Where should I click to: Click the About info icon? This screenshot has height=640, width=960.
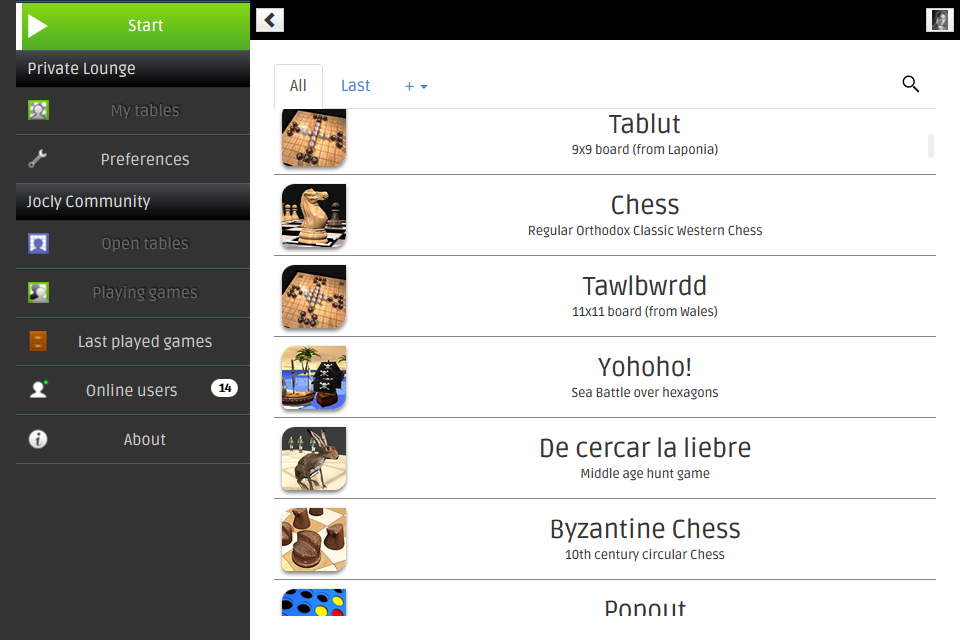click(x=38, y=439)
